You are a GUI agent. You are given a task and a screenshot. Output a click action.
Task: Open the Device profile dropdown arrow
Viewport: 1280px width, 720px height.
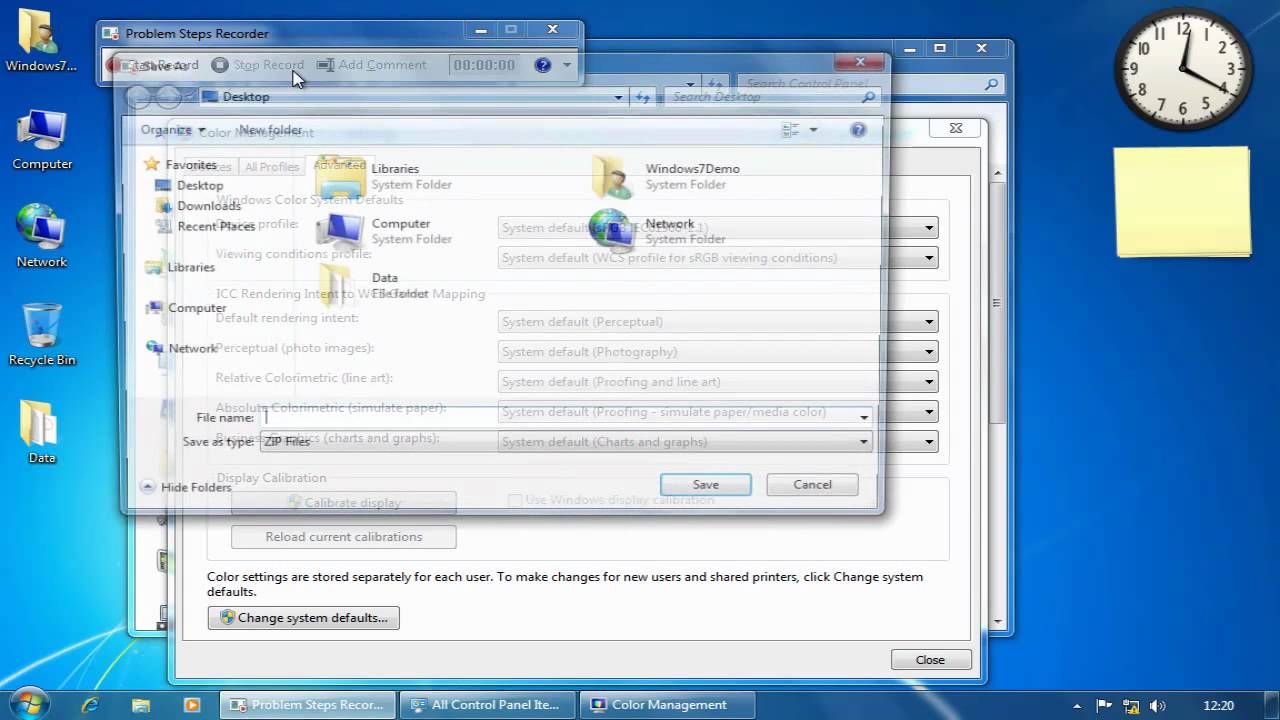[x=929, y=228]
